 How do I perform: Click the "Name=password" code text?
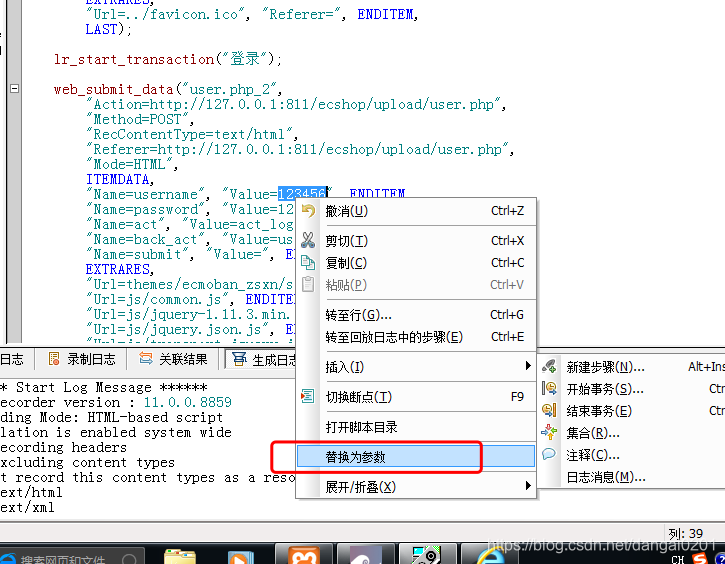pyautogui.click(x=148, y=209)
